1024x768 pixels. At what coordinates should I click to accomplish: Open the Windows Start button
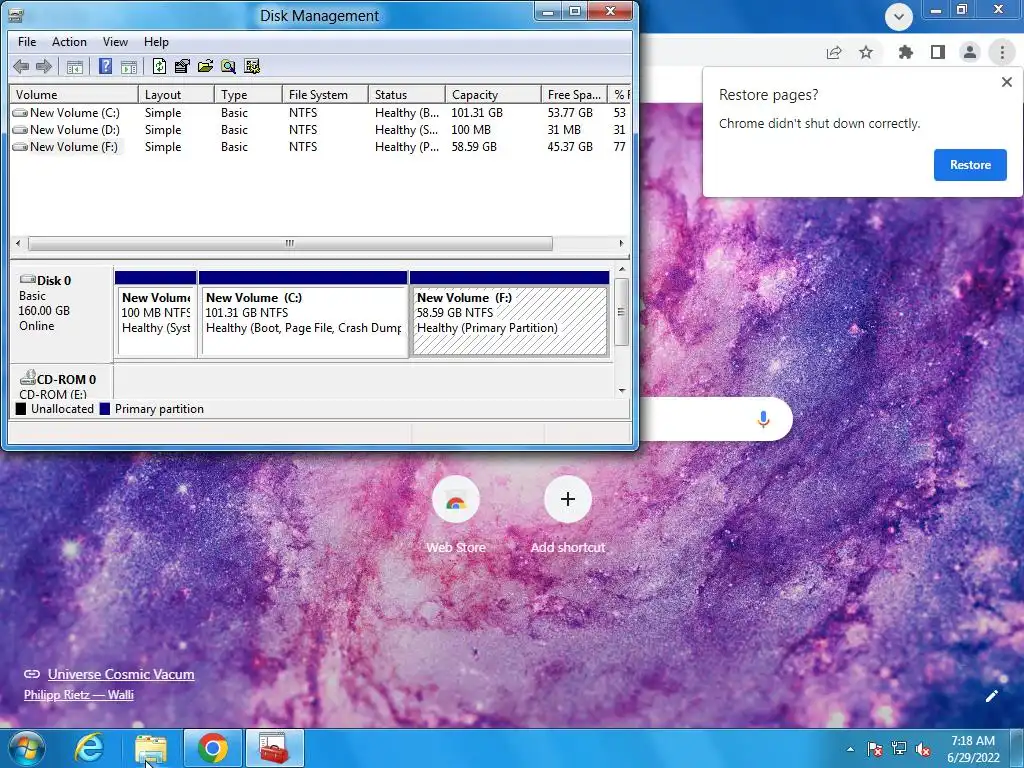pyautogui.click(x=26, y=748)
